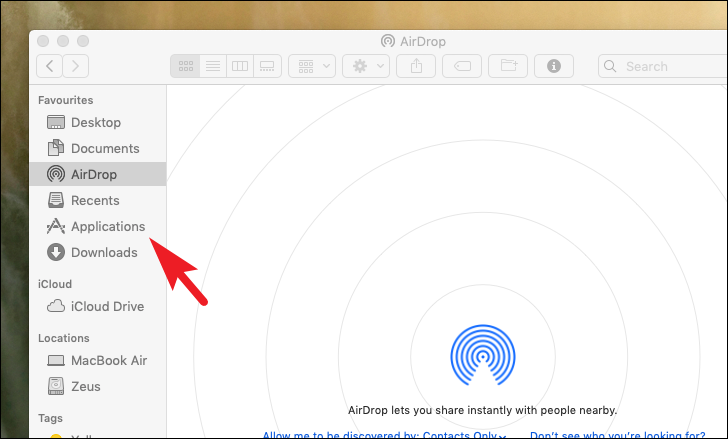The width and height of the screenshot is (728, 439).
Task: Click the Locations section header
Action: [64, 338]
